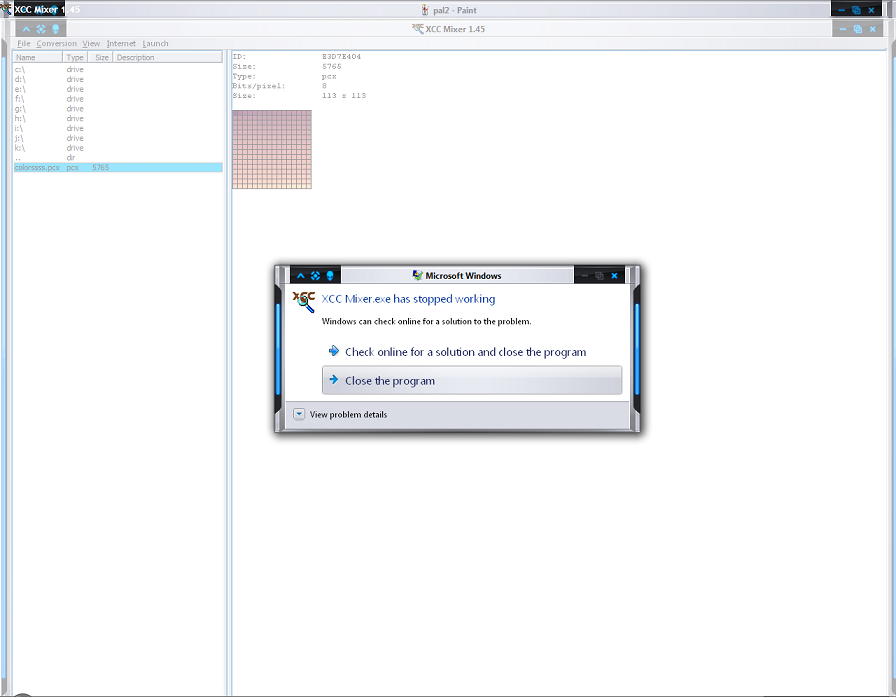The width and height of the screenshot is (896, 697).
Task: Click the four-arrow icon in XCC Mixer title bar
Action: click(41, 29)
